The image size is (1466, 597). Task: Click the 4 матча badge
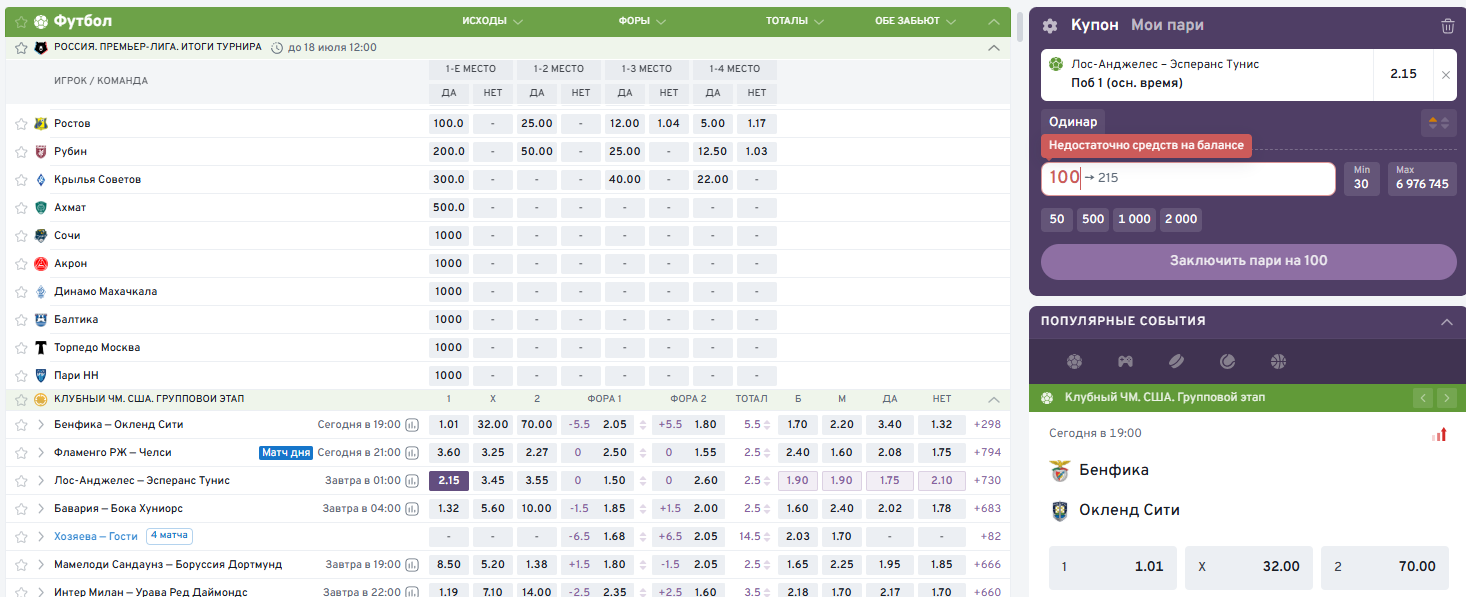click(x=169, y=536)
